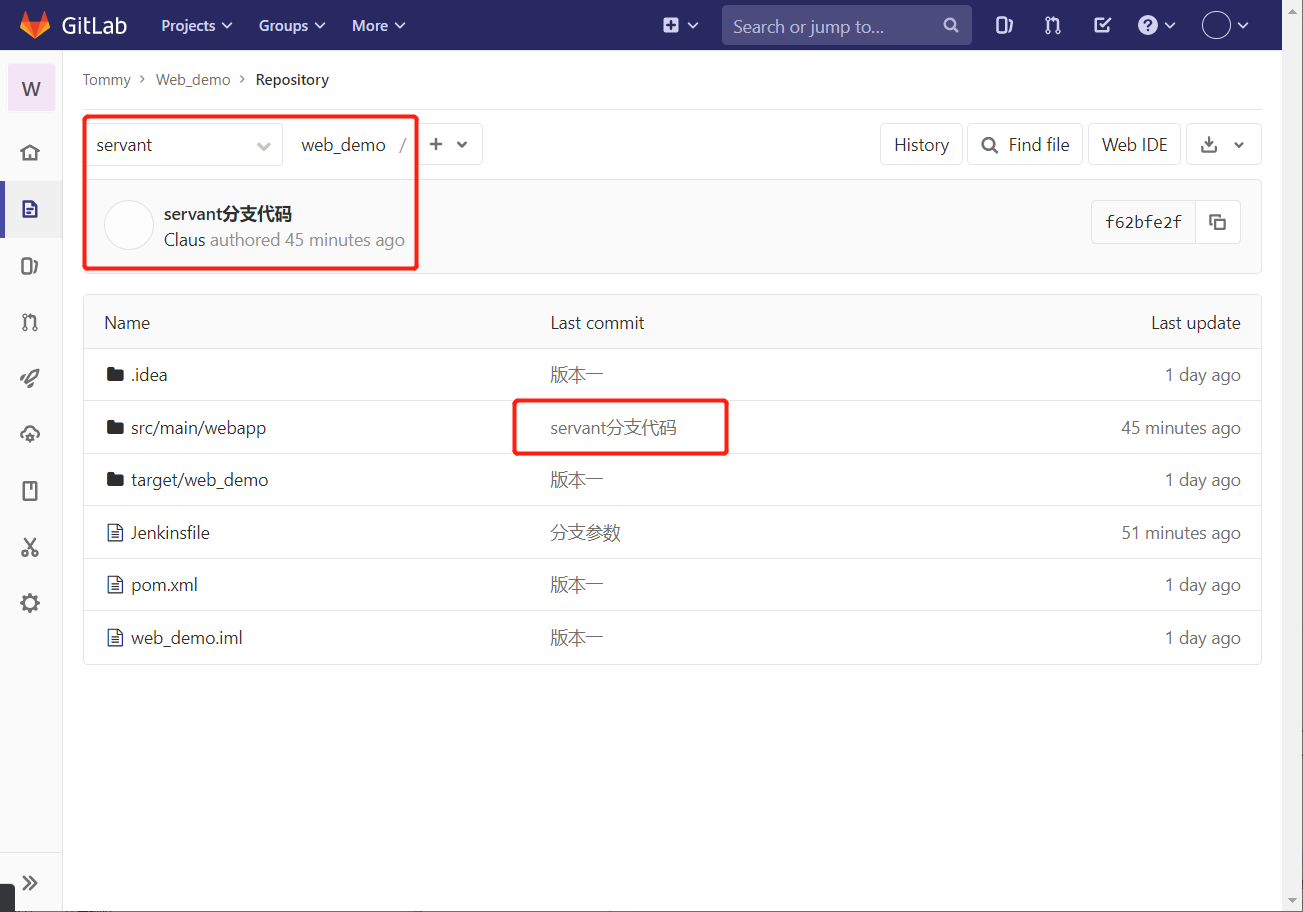Click the Jenkinsfile document icon
Screen dimensions: 1303x912
[114, 533]
